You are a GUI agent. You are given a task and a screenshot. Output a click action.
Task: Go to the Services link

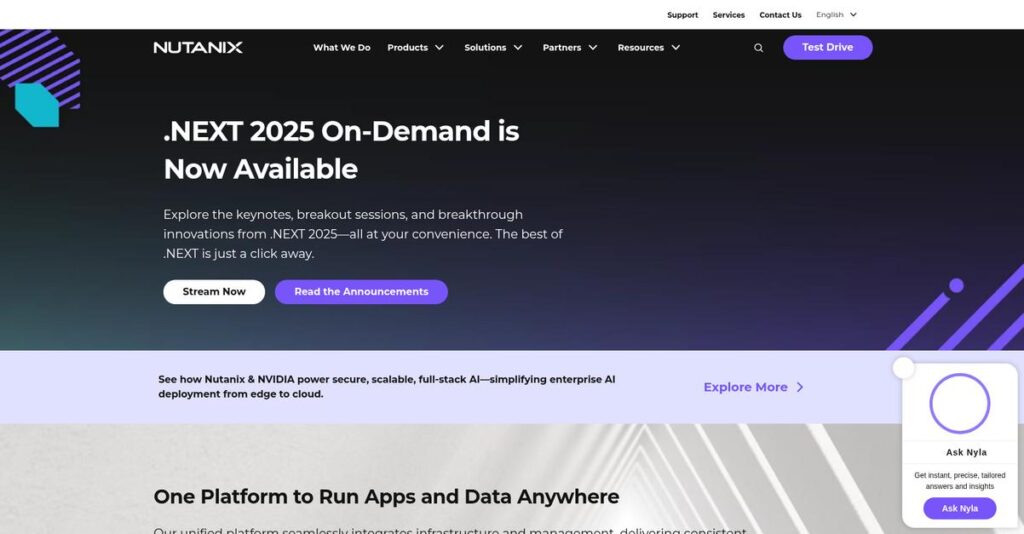coord(729,15)
